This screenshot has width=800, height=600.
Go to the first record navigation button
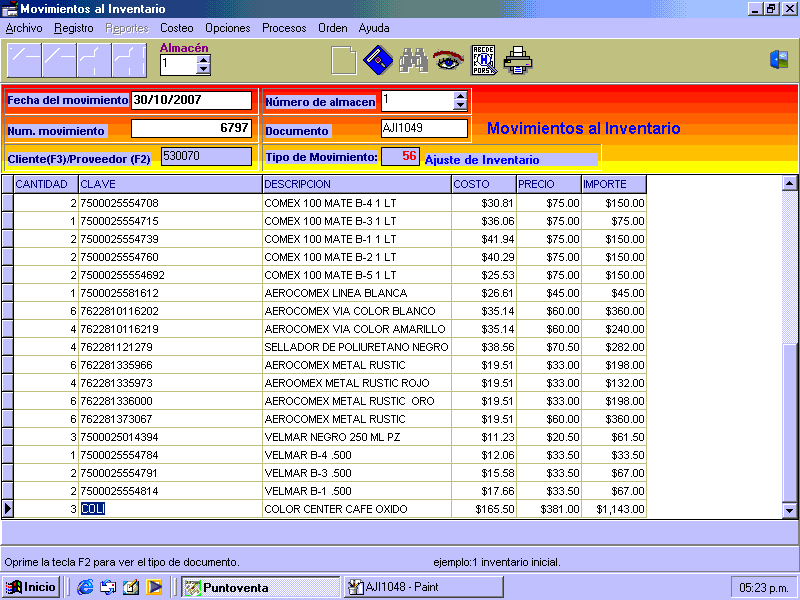pyautogui.click(x=24, y=61)
